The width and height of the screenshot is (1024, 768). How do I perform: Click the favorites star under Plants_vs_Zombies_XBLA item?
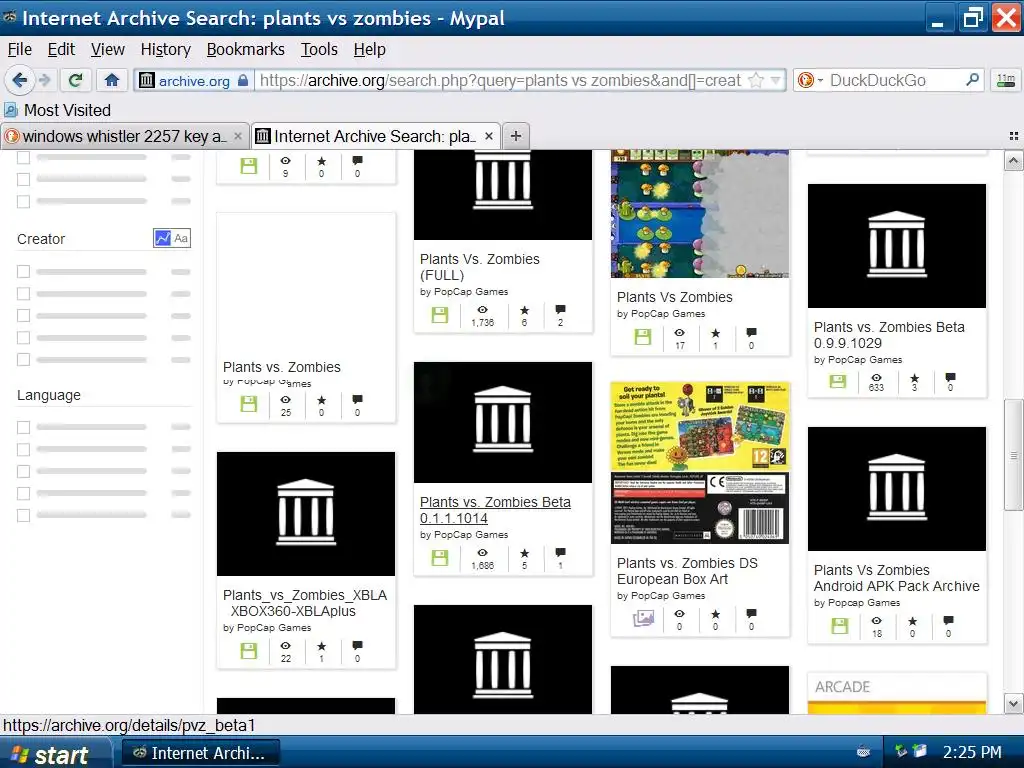(x=321, y=646)
